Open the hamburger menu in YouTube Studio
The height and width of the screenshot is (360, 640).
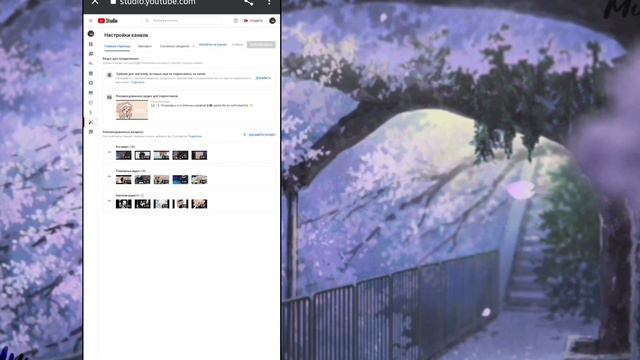pos(91,20)
